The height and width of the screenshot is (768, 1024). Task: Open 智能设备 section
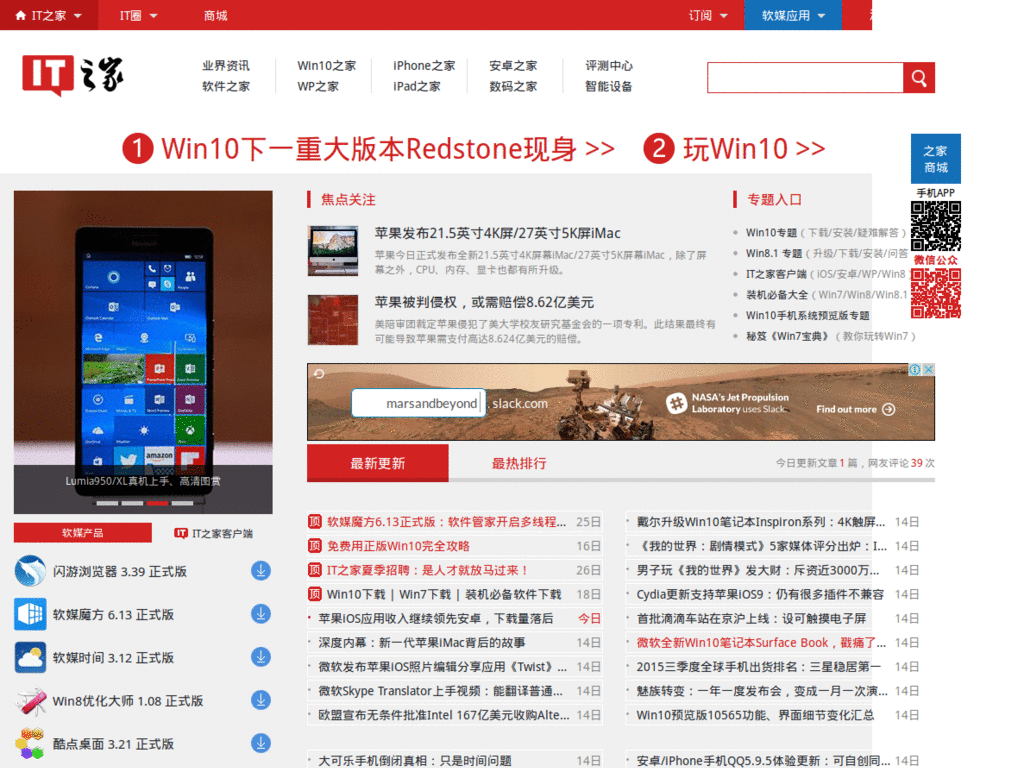pyautogui.click(x=609, y=87)
